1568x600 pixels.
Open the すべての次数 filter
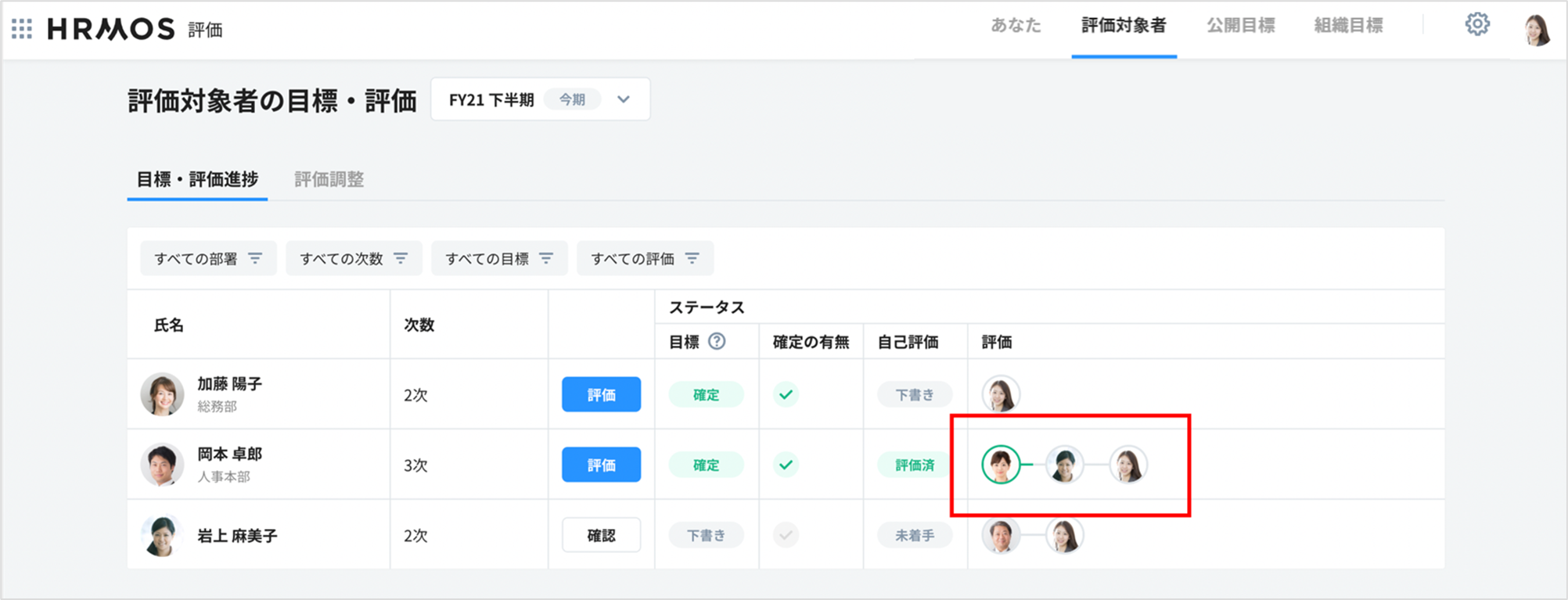click(354, 259)
